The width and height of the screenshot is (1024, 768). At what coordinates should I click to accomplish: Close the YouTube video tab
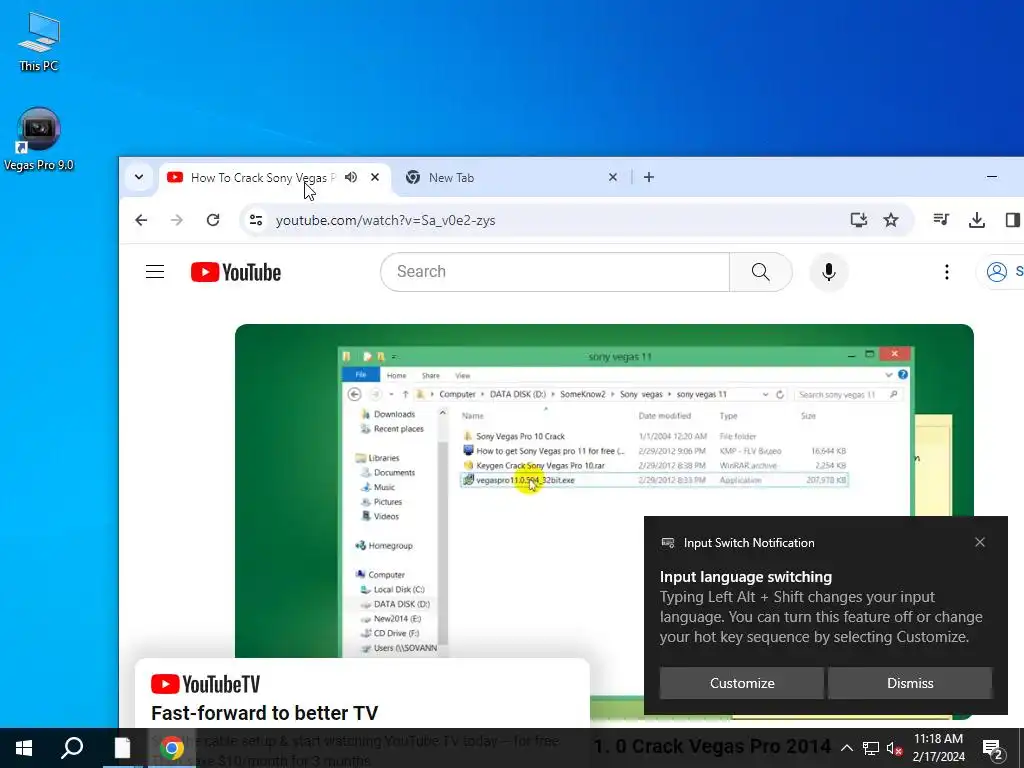375,177
